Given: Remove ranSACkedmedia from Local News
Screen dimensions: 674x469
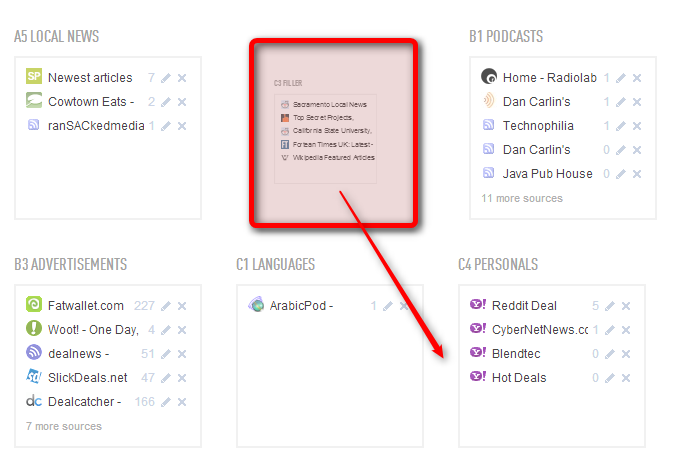Looking at the screenshot, I should [182, 126].
